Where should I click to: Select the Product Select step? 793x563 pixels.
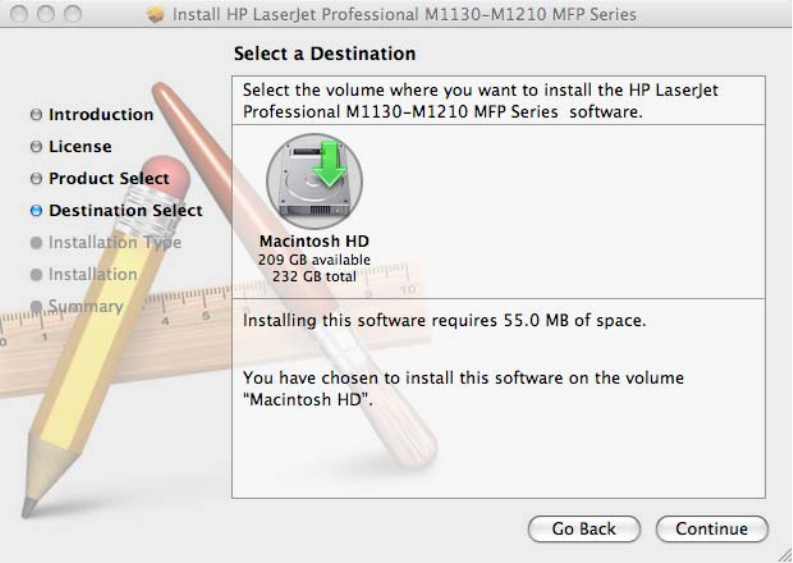[109, 178]
